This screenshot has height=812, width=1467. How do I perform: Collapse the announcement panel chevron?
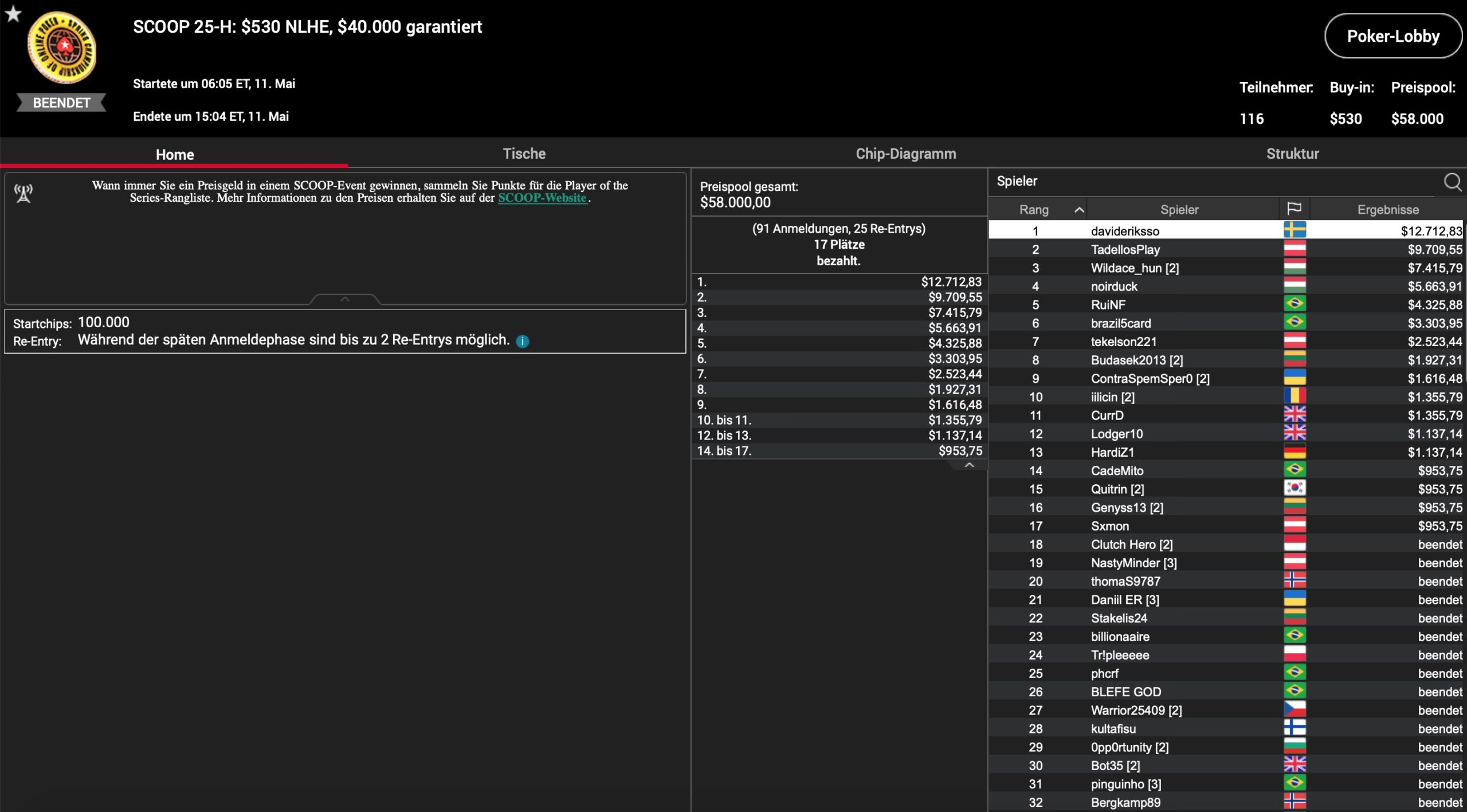pos(344,299)
